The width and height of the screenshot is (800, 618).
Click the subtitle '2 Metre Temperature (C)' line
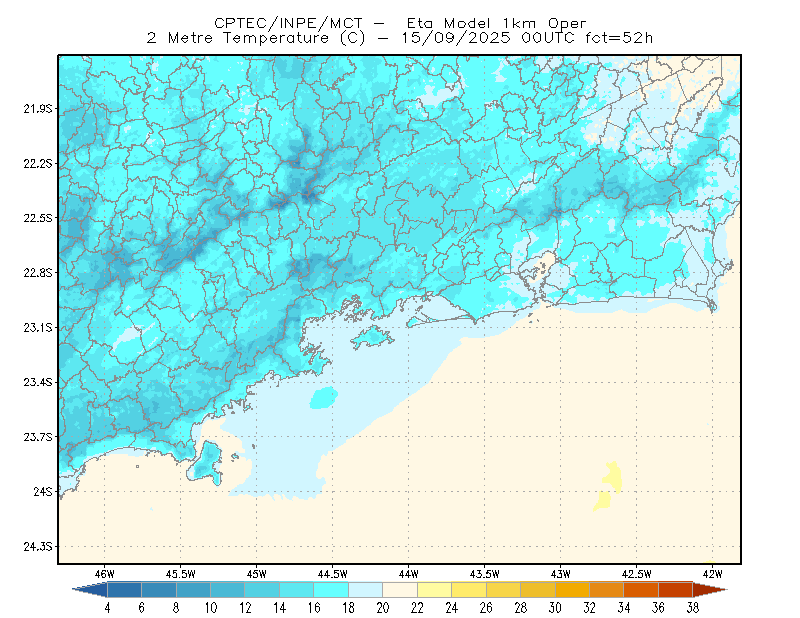[x=399, y=38]
